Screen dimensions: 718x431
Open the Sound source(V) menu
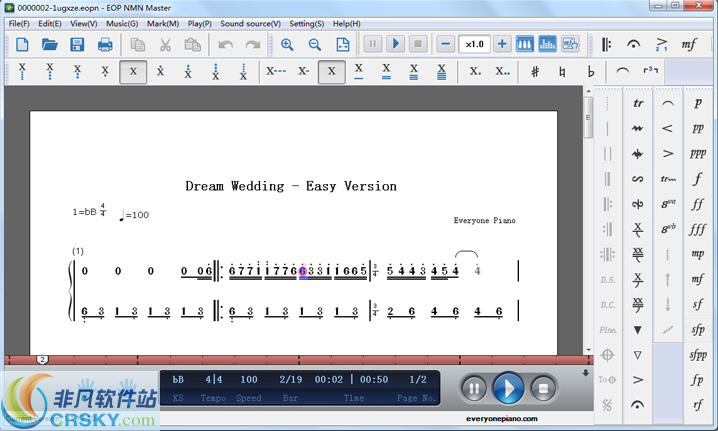pyautogui.click(x=250, y=23)
